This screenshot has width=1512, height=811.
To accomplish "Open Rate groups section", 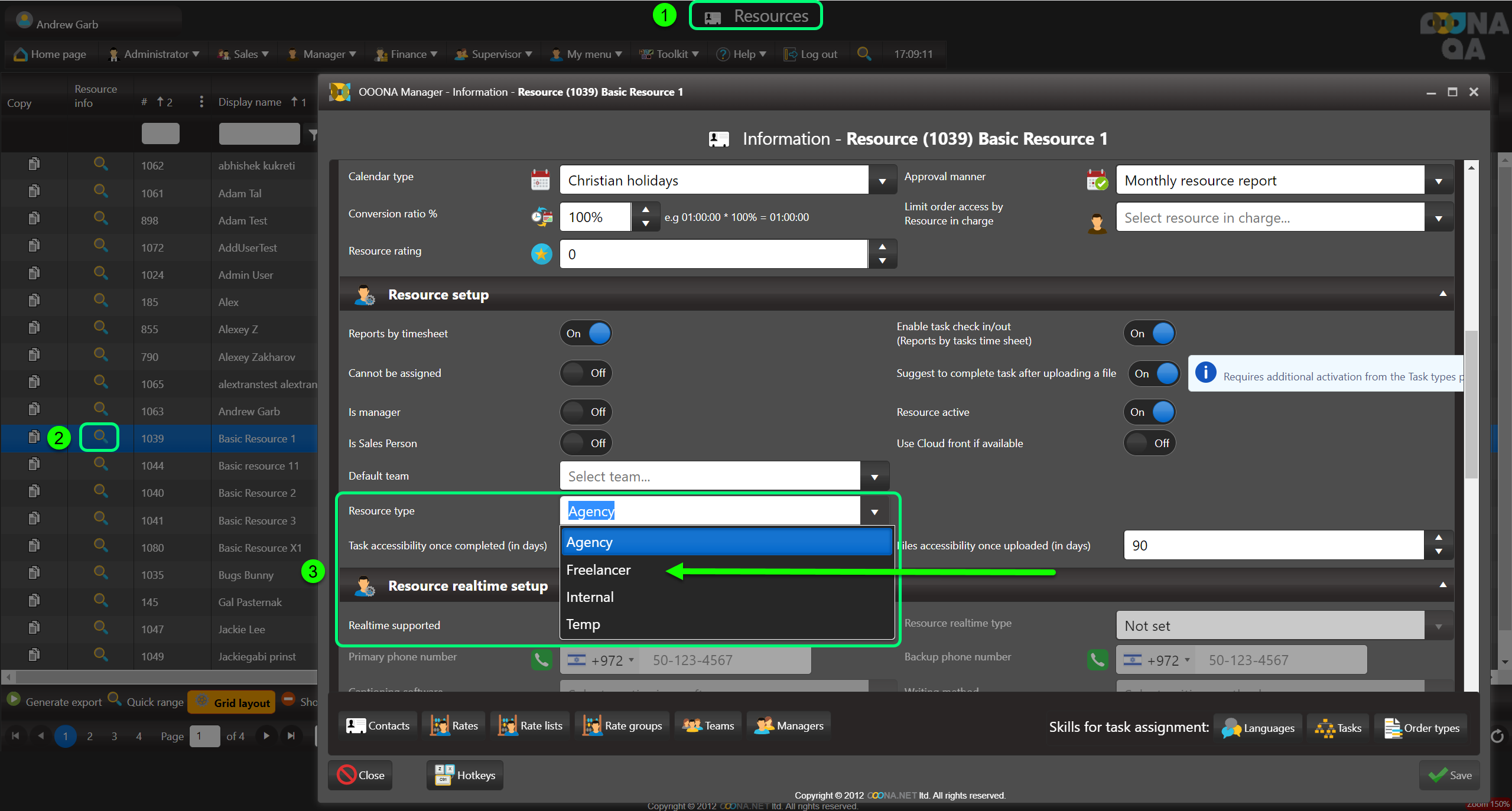I will [622, 725].
